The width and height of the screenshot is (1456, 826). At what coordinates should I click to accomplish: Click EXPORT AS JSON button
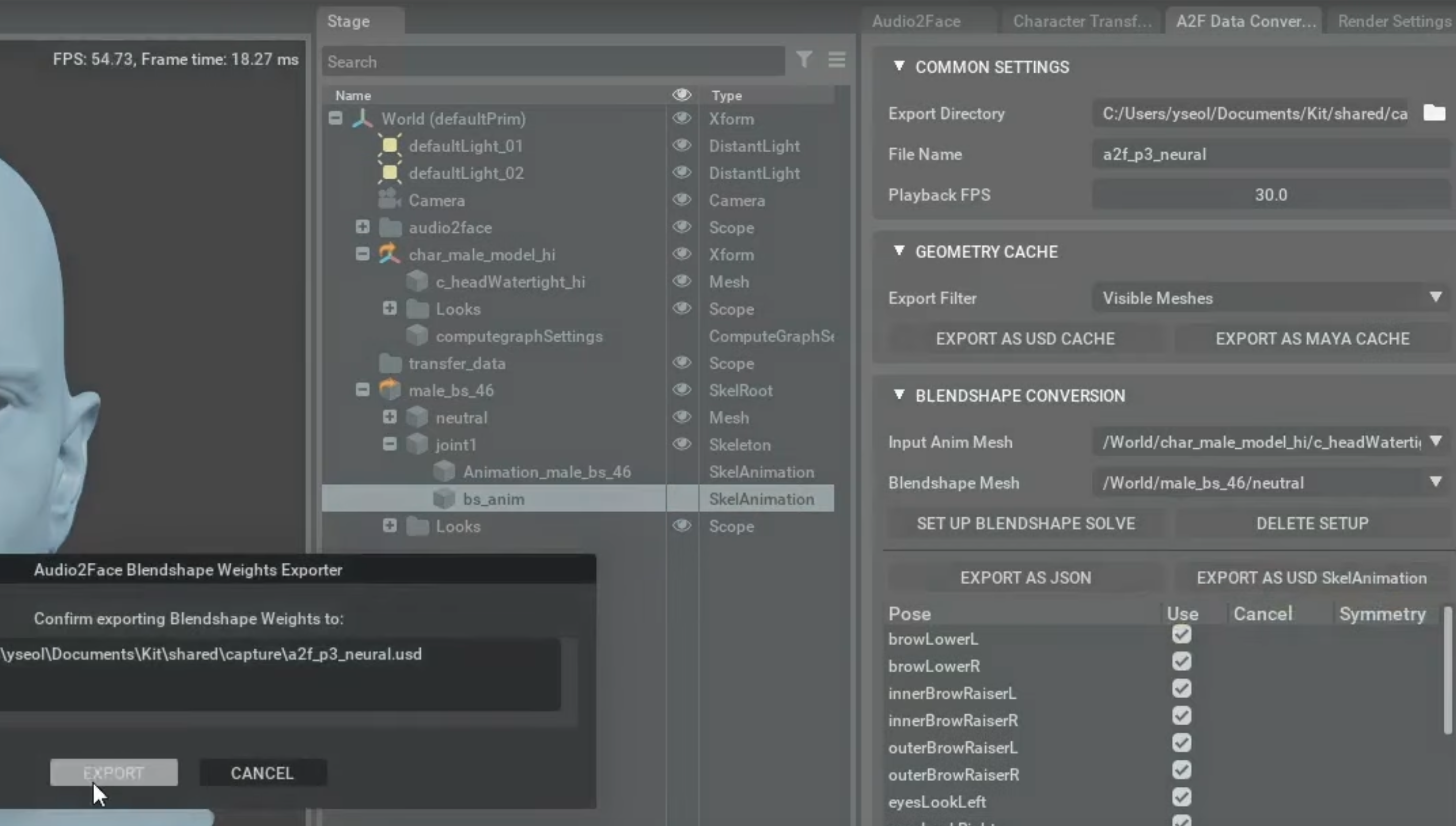pos(1026,577)
